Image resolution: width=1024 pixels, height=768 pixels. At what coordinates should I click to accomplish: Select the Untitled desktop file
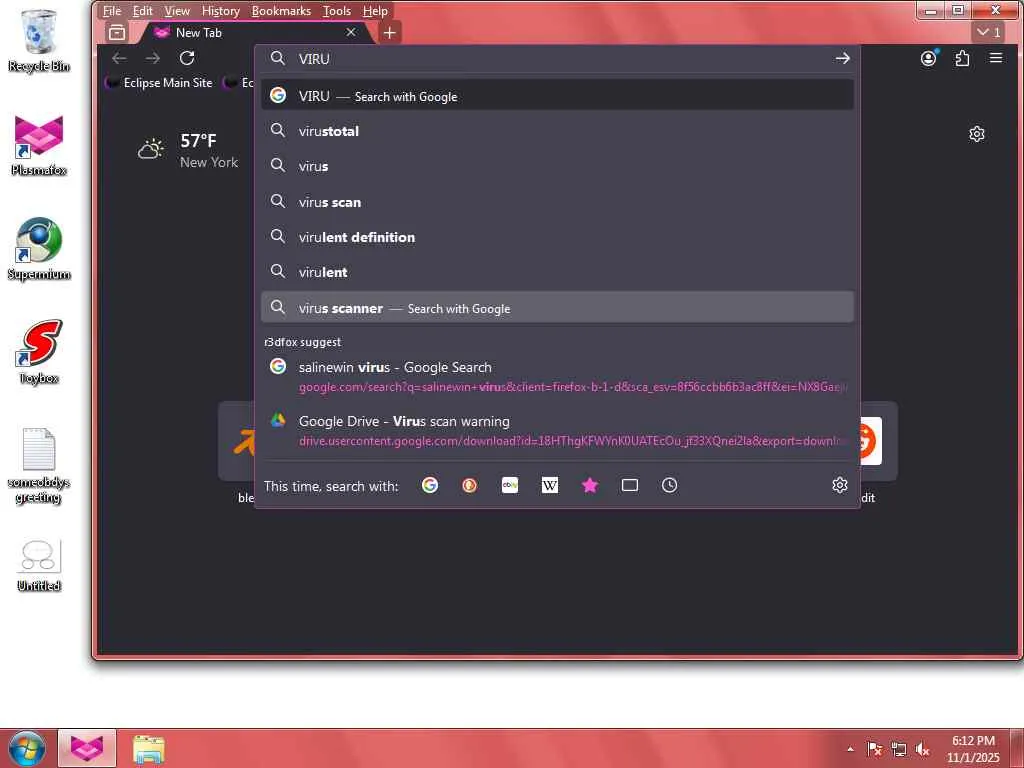pos(39,566)
